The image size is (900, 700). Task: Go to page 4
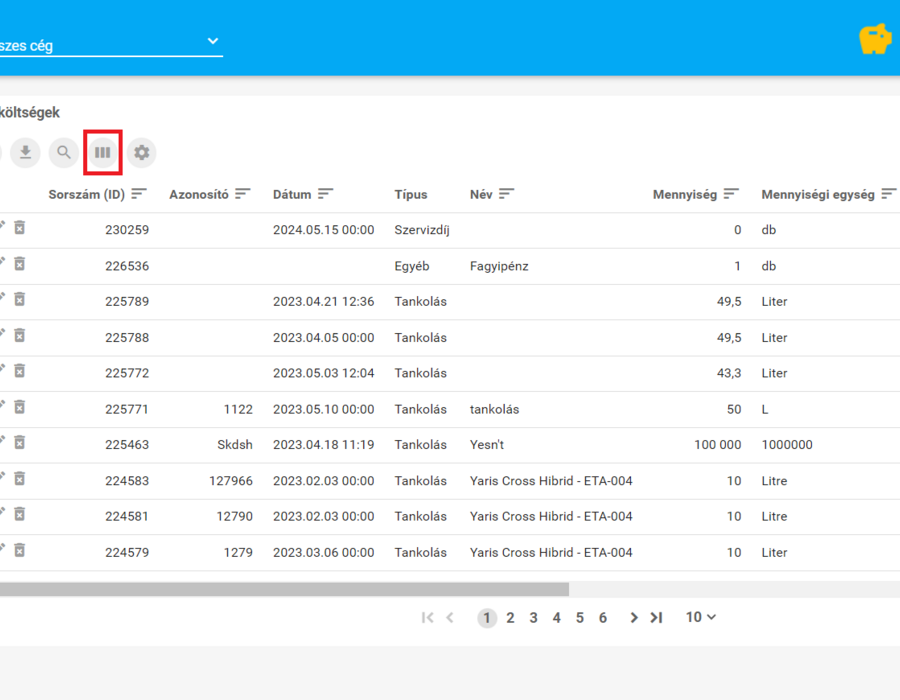[556, 618]
